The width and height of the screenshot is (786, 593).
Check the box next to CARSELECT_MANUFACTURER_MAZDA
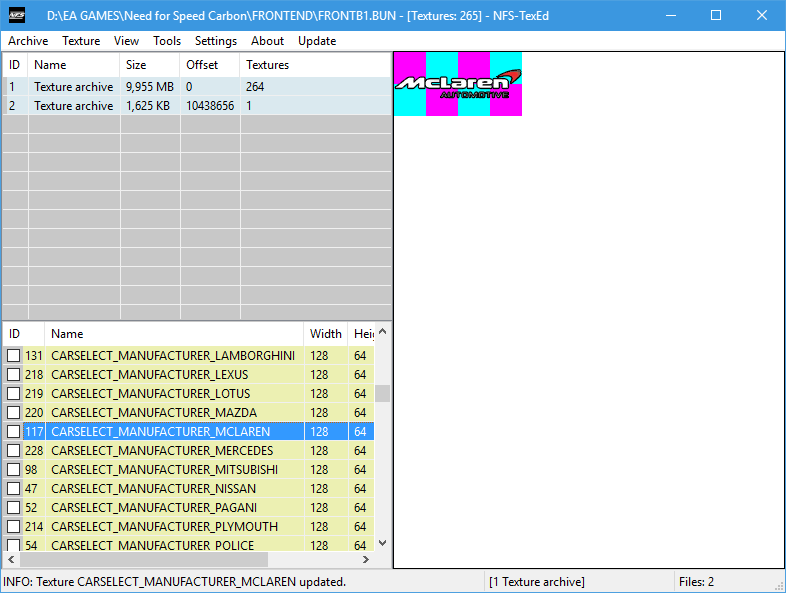coord(14,413)
